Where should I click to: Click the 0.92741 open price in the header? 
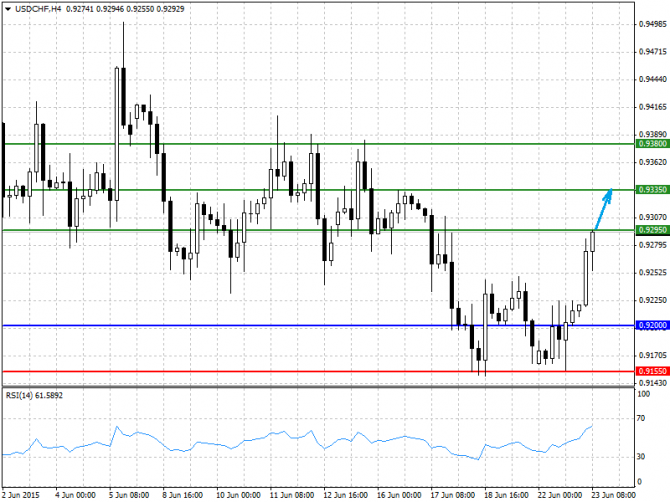(80, 9)
